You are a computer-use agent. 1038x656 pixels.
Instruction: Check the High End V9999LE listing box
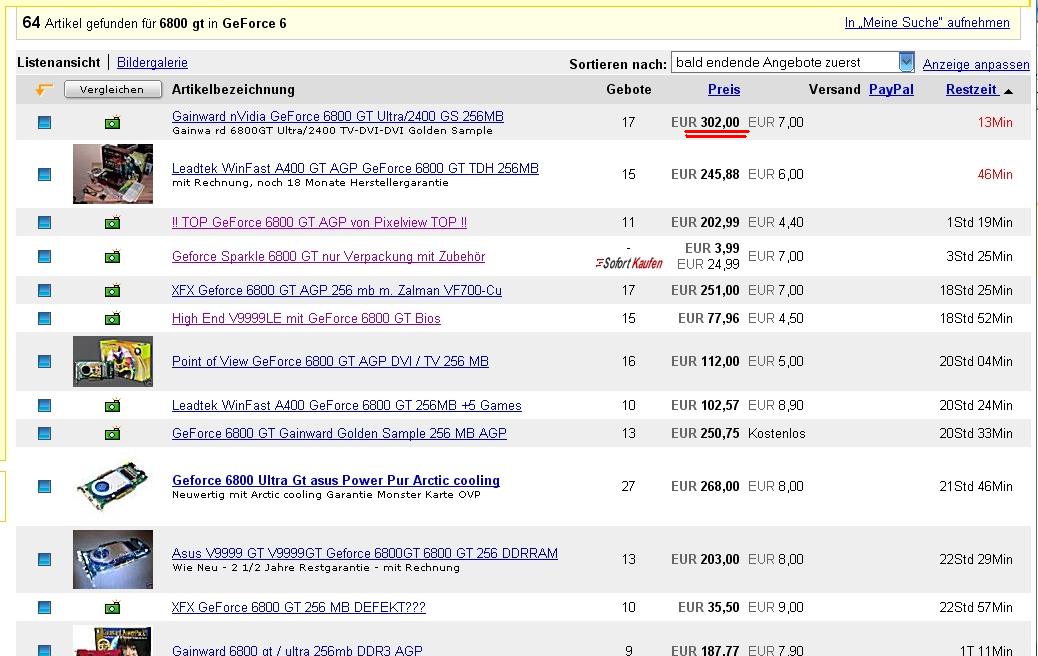coord(44,318)
